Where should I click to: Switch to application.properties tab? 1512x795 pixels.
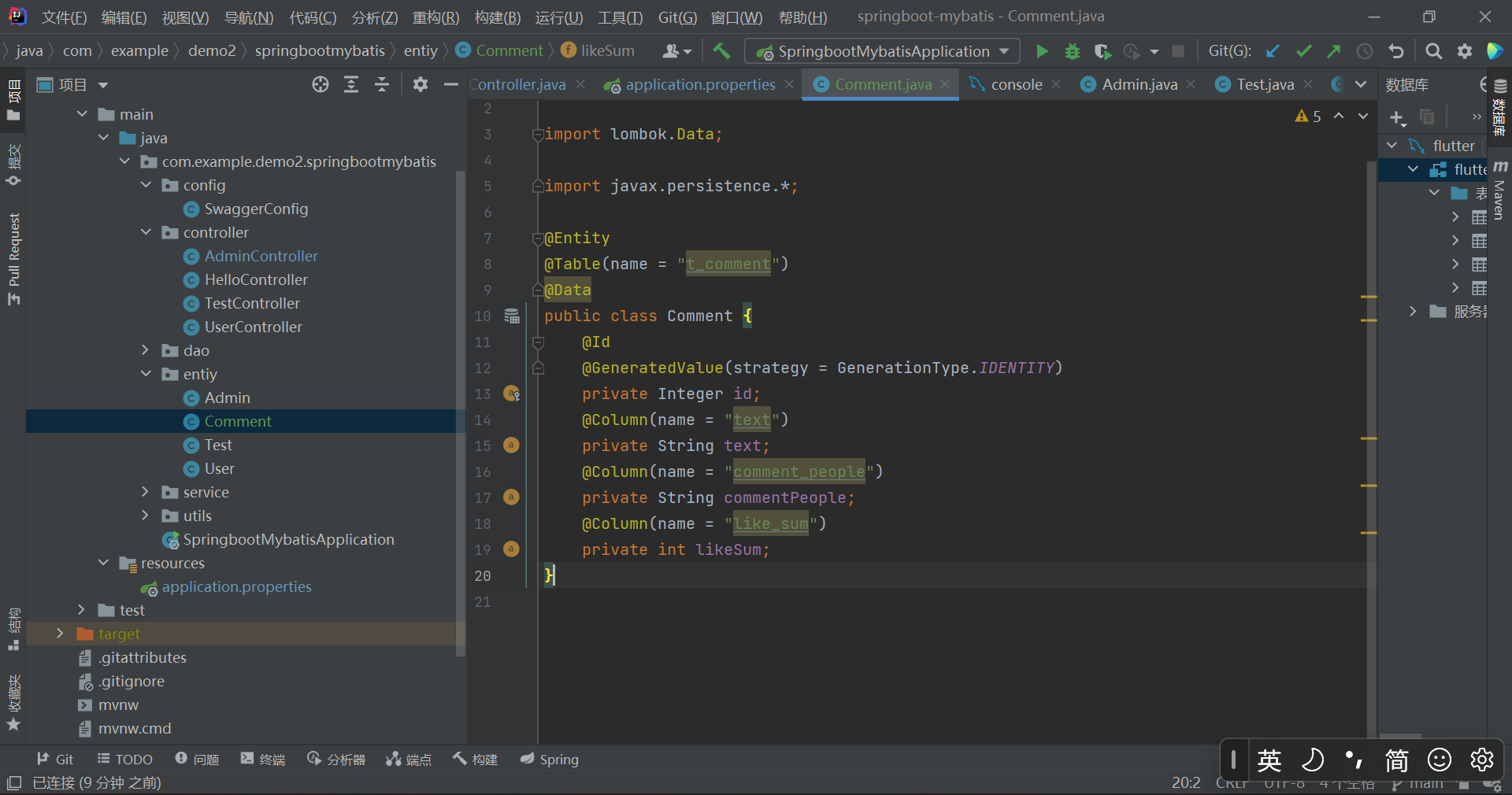[x=700, y=84]
